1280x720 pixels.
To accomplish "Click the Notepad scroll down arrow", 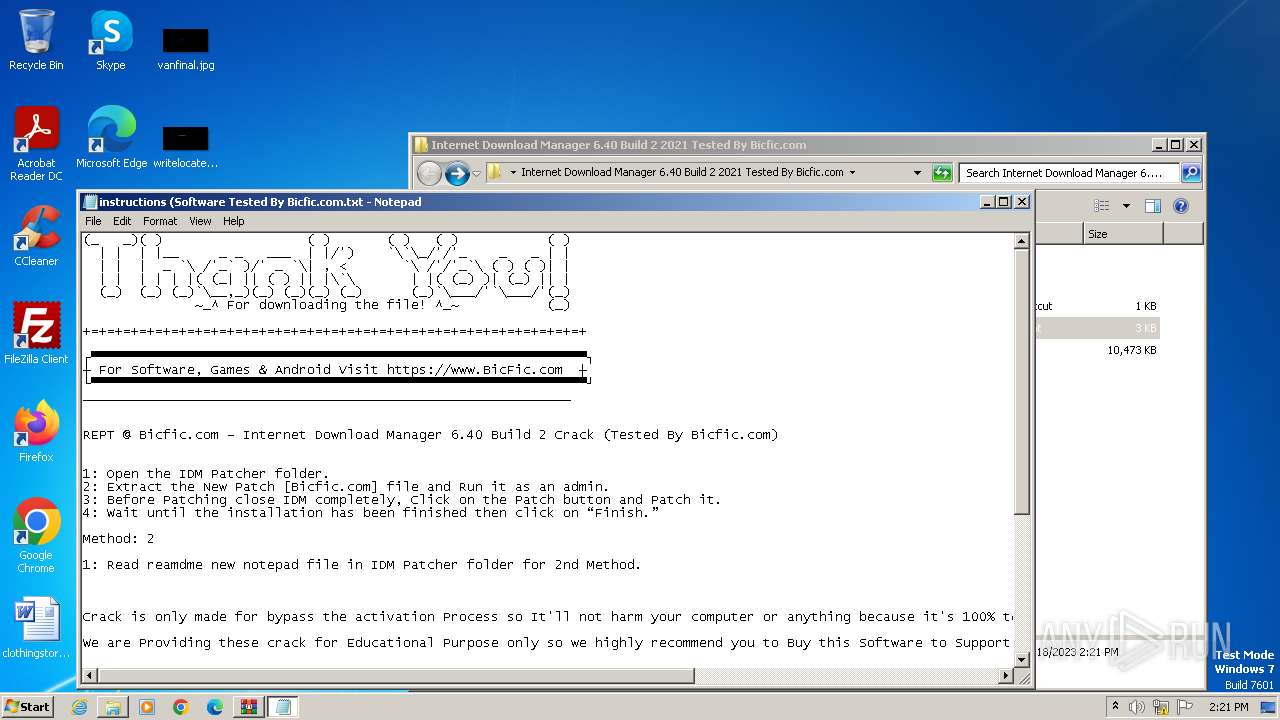I will tap(1022, 659).
